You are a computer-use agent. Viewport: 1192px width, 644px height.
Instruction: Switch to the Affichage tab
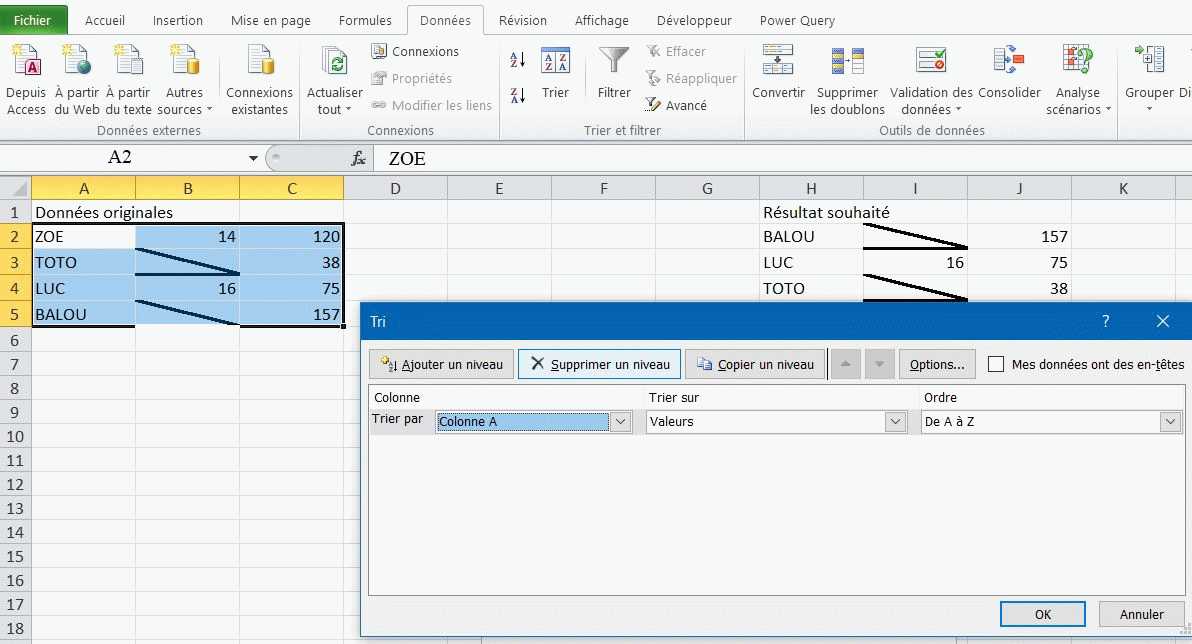click(x=601, y=21)
